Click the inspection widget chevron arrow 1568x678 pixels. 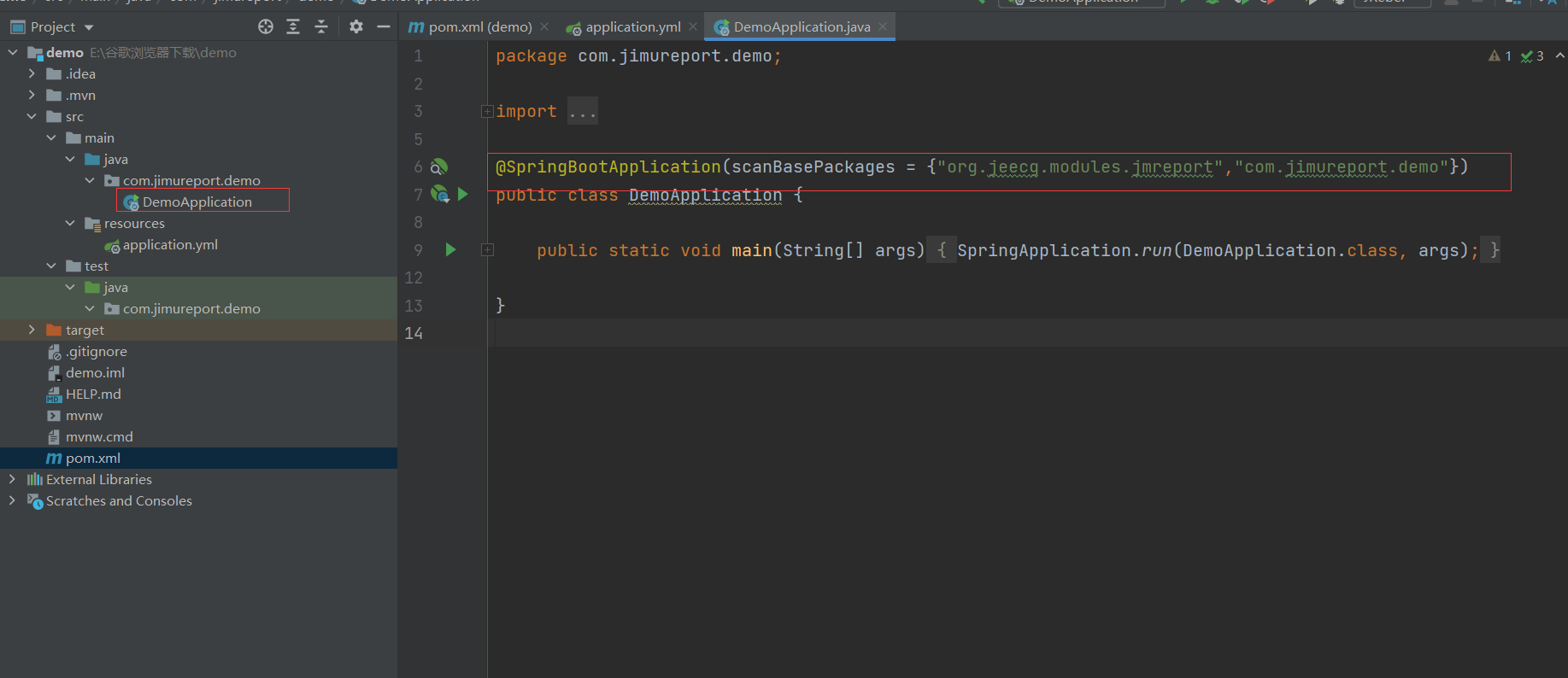click(1559, 56)
